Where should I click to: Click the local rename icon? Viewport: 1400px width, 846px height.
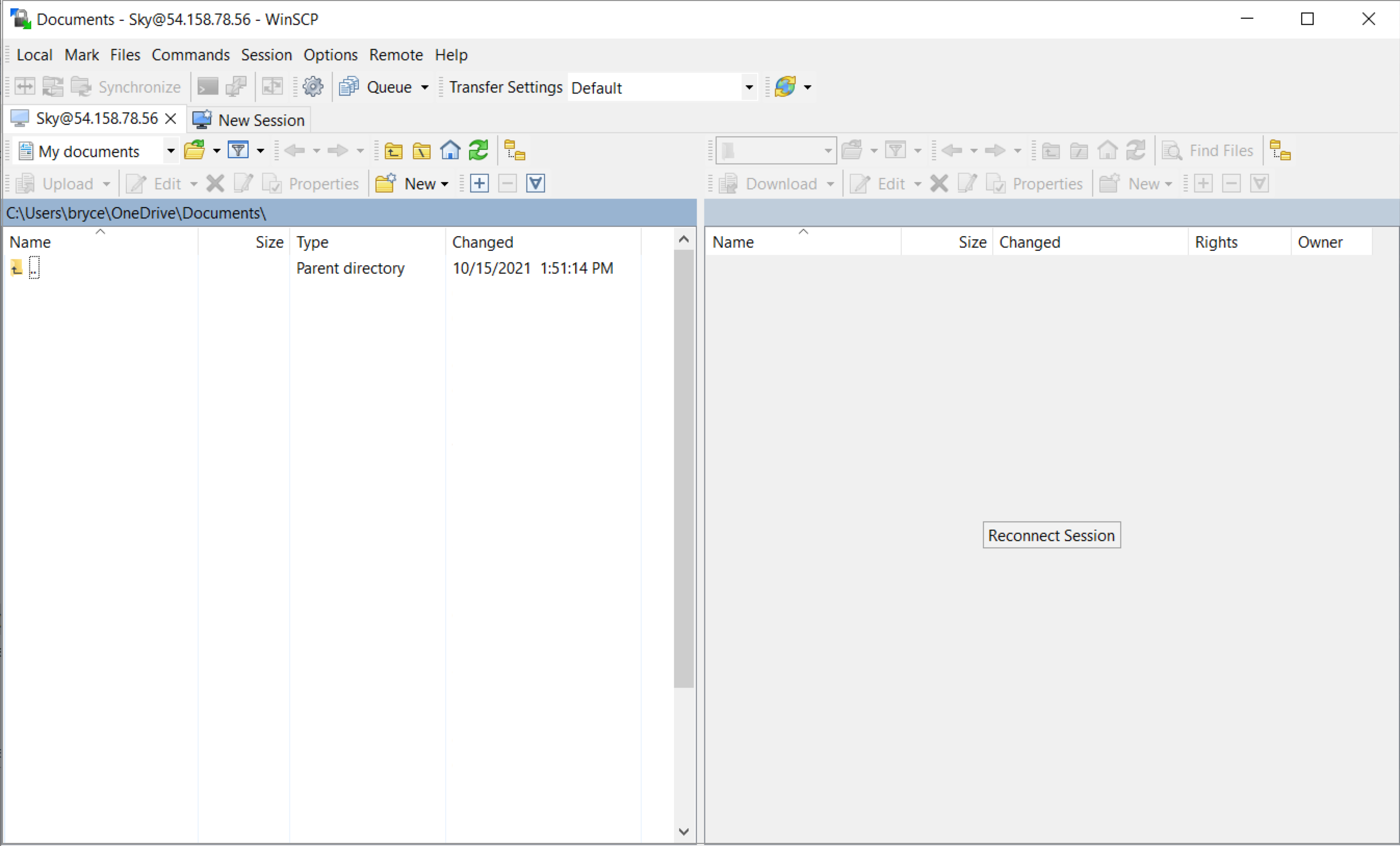(244, 184)
